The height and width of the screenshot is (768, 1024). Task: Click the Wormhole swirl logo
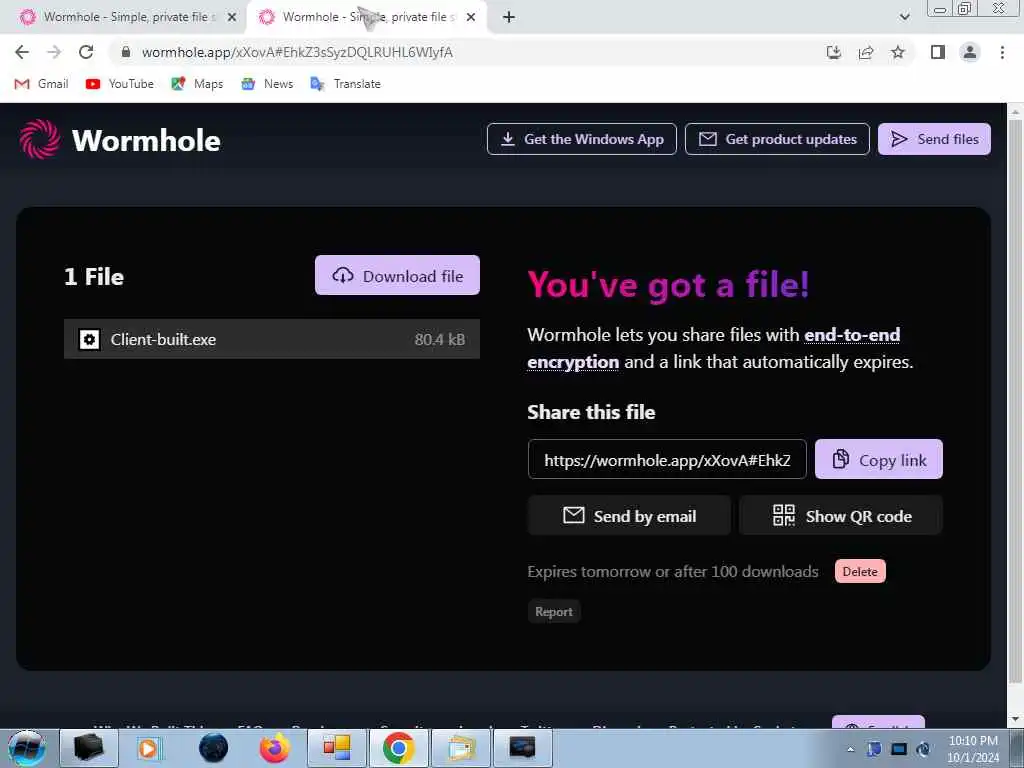pos(40,139)
